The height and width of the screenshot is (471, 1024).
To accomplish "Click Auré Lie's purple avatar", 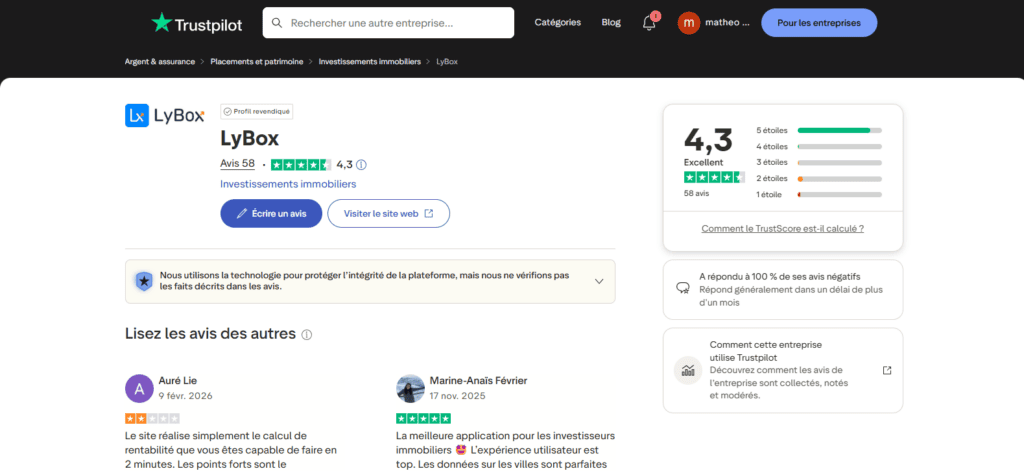I will [139, 388].
